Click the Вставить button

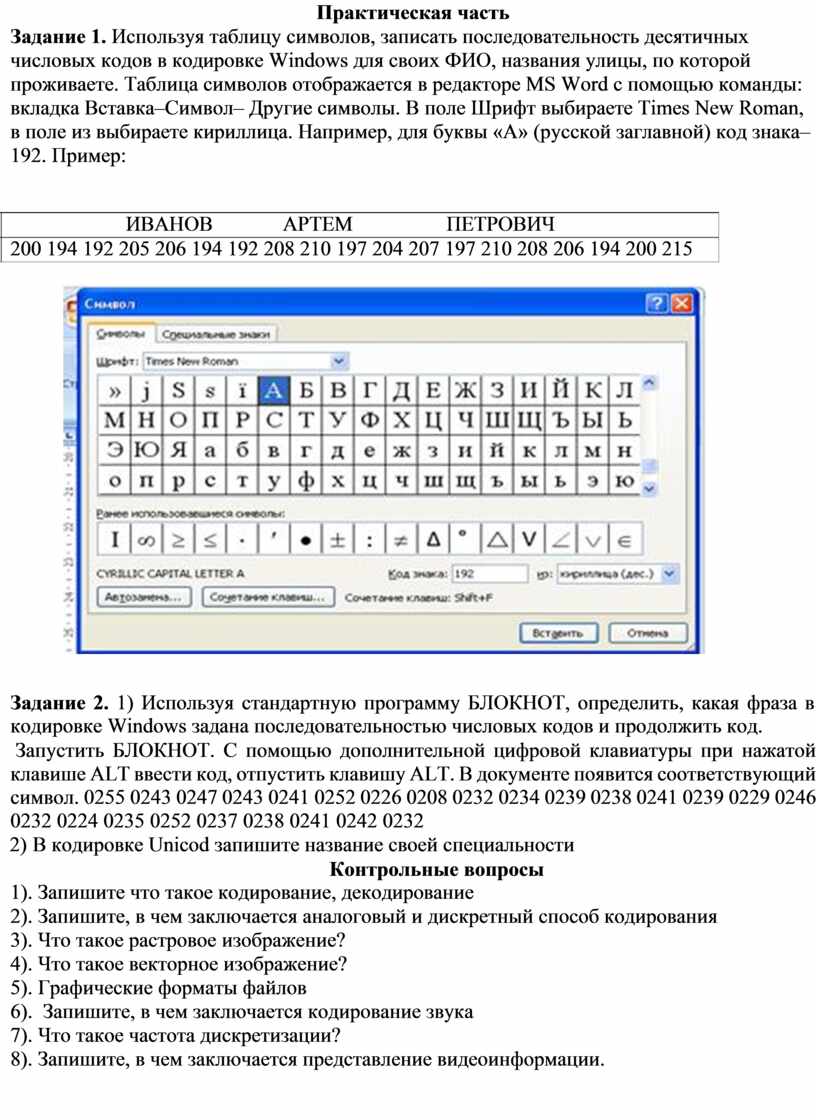[x=558, y=633]
